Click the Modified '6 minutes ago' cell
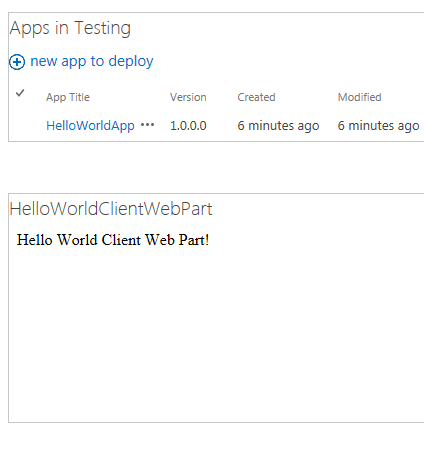The width and height of the screenshot is (424, 449). click(x=378, y=126)
